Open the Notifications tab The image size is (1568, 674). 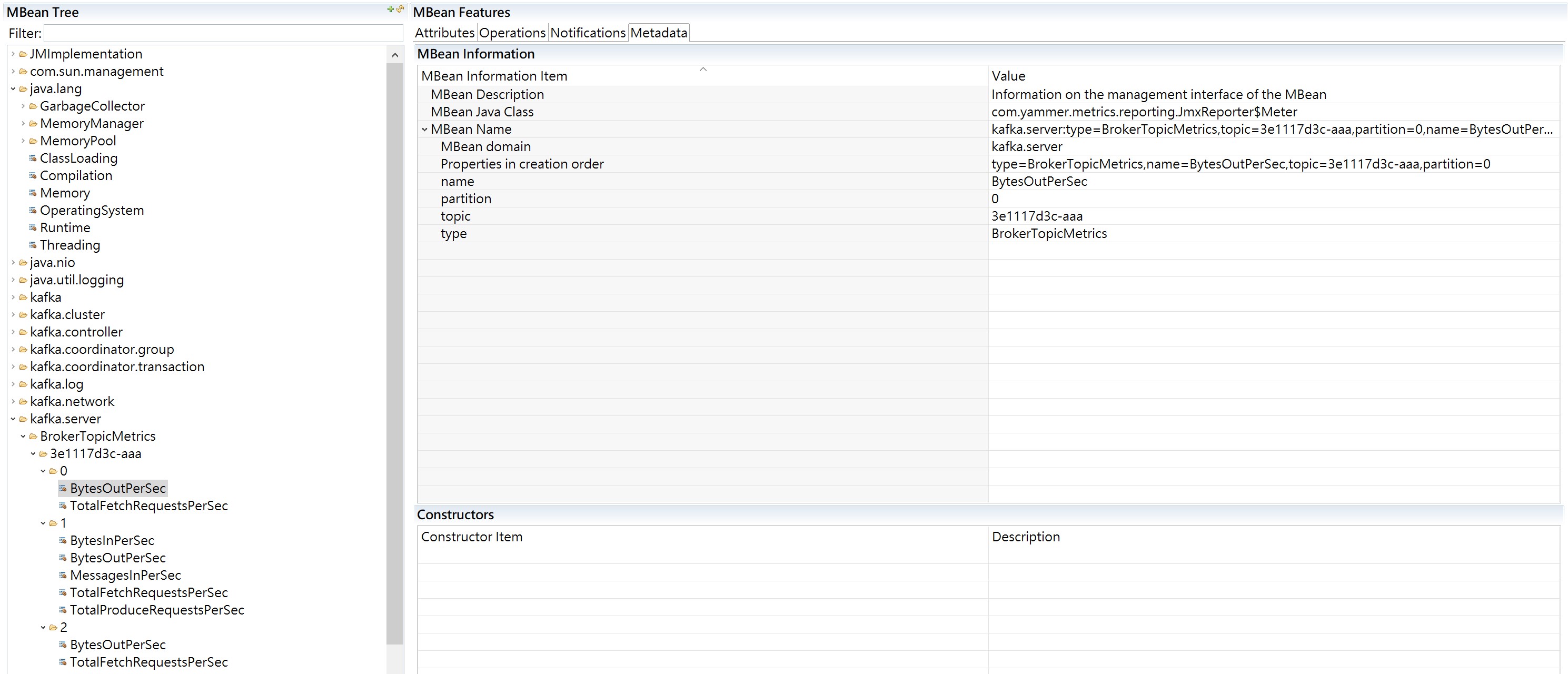click(x=588, y=33)
